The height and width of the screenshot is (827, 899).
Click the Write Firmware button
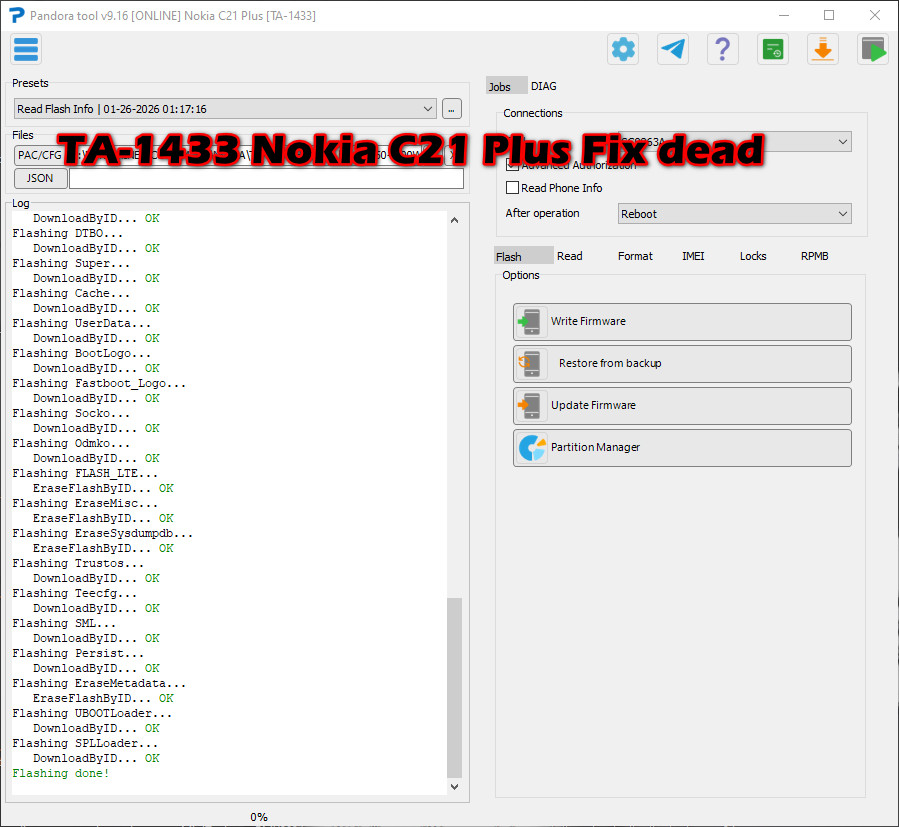pos(682,322)
